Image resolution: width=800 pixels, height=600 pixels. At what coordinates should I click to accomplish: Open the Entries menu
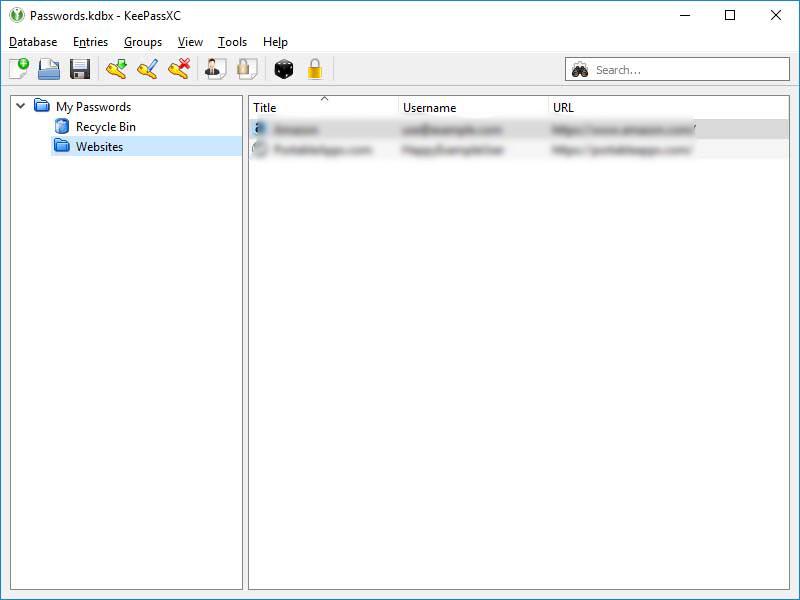tap(90, 42)
